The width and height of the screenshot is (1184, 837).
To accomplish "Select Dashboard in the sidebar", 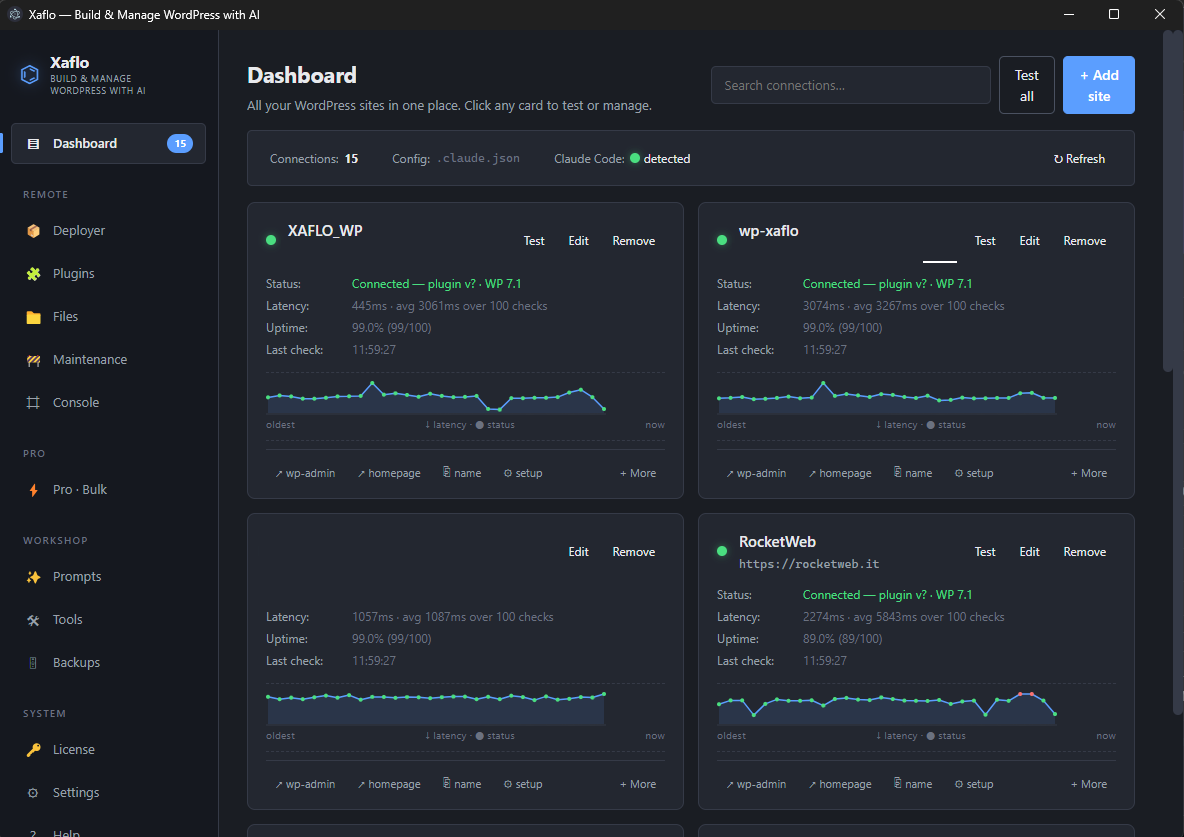I will (108, 144).
